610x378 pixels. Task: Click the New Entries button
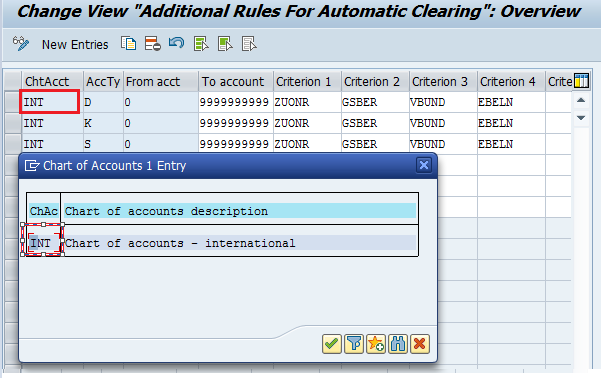pyautogui.click(x=75, y=45)
